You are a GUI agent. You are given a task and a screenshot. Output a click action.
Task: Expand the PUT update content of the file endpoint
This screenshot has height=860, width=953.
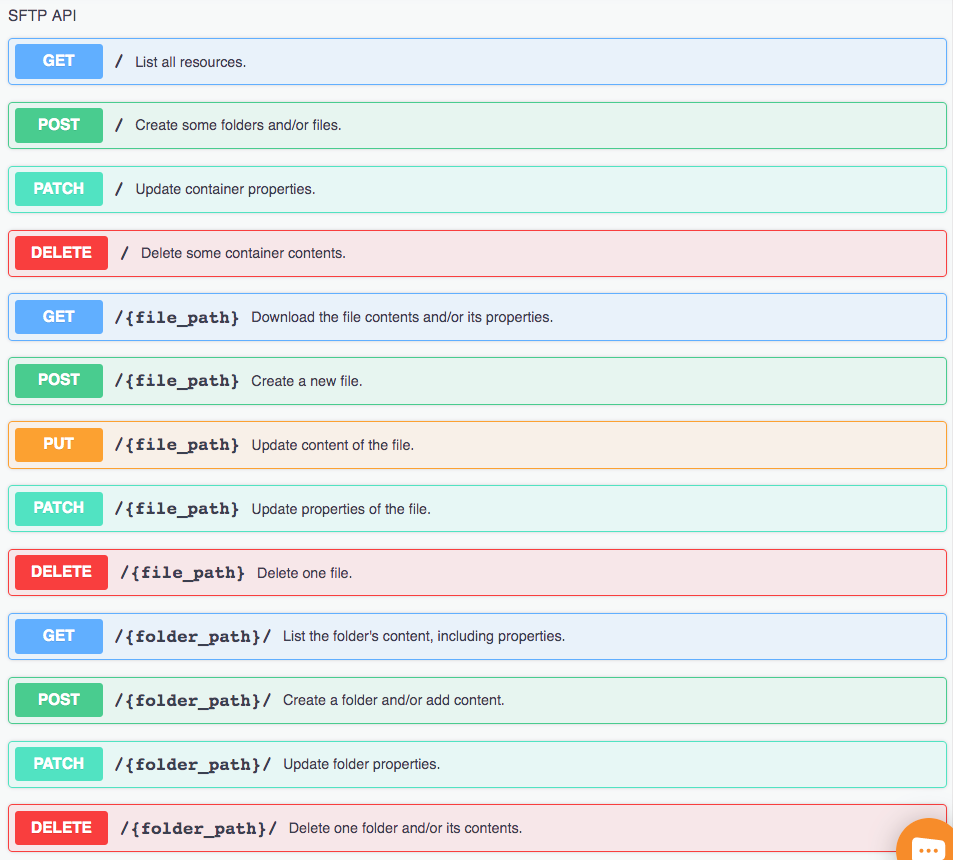[500, 444]
